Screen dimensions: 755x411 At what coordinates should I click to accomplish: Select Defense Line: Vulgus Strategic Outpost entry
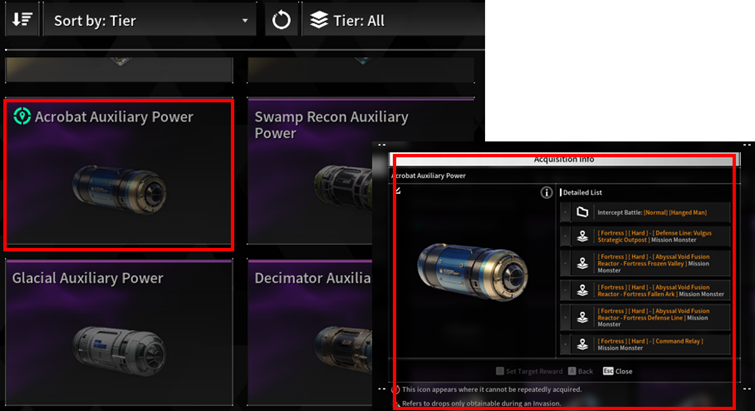point(645,236)
